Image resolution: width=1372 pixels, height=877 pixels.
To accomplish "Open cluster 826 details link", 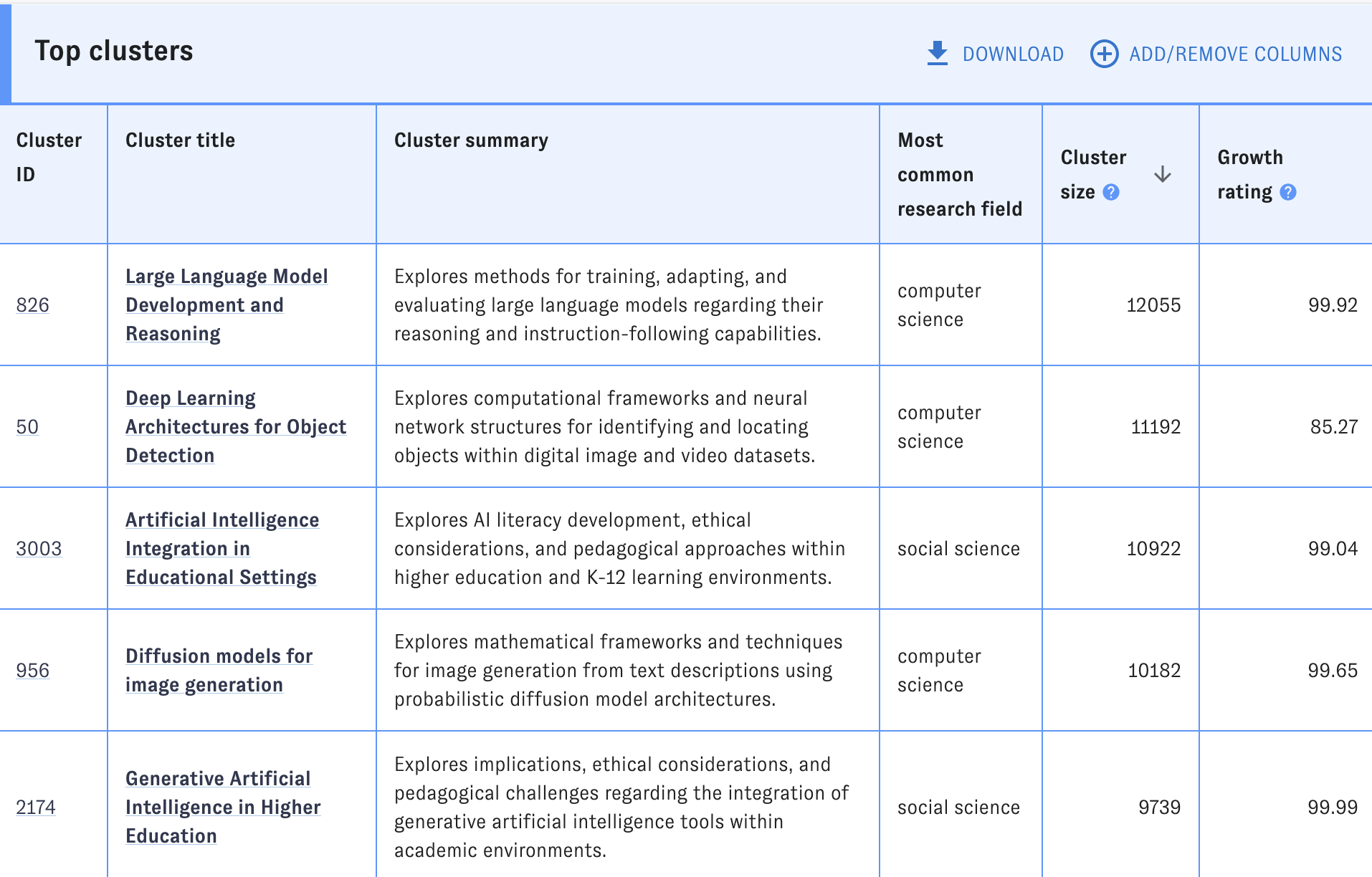I will coord(32,305).
